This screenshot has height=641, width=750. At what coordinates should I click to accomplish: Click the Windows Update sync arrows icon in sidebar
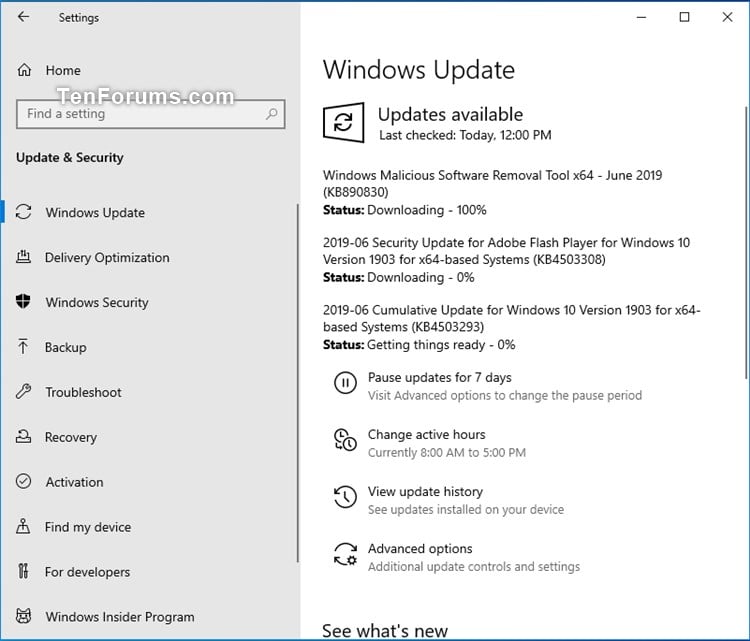click(x=23, y=212)
